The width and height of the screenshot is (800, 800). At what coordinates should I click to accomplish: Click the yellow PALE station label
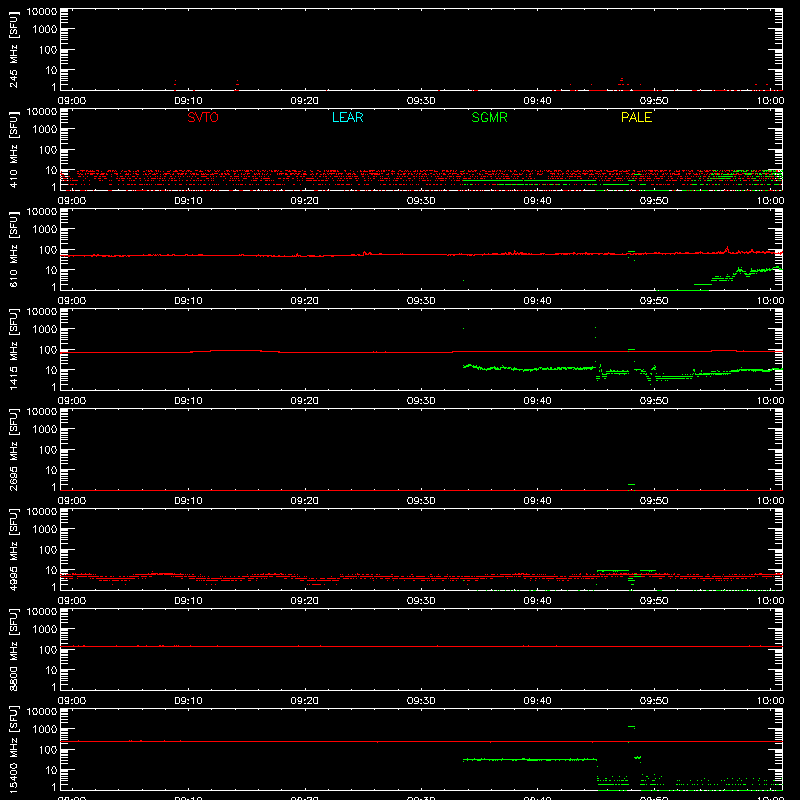click(636, 117)
